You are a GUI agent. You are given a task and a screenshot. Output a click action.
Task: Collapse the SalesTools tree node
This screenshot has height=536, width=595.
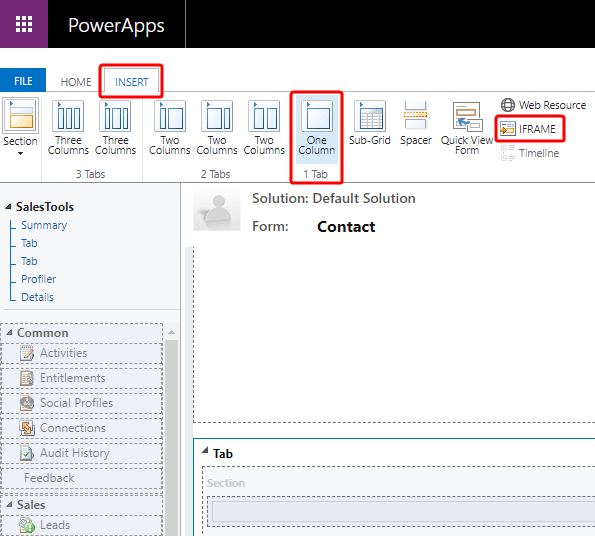click(8, 207)
